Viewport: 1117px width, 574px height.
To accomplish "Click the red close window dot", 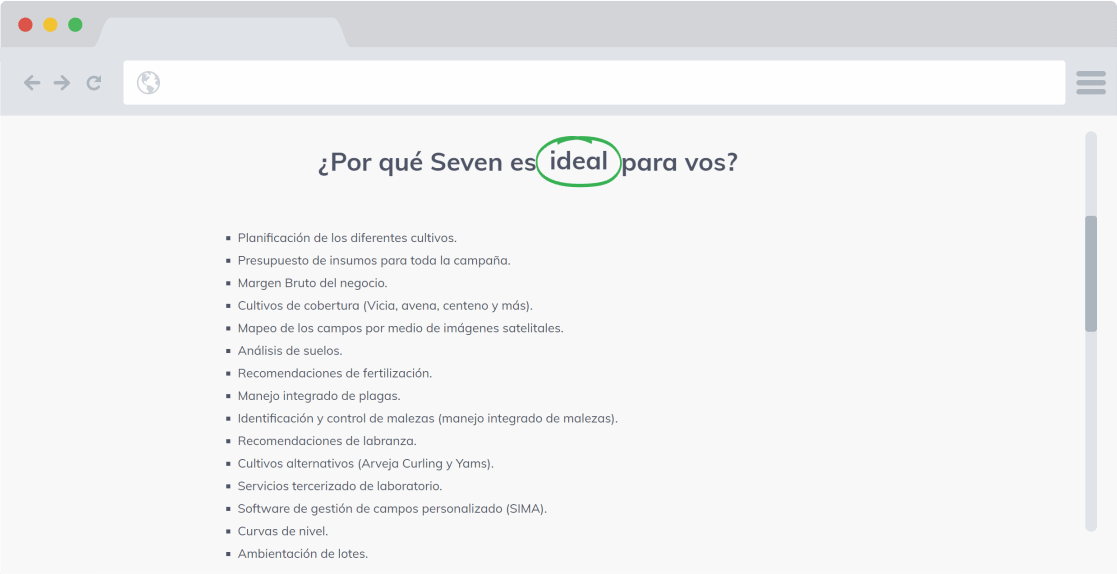I will click(26, 25).
